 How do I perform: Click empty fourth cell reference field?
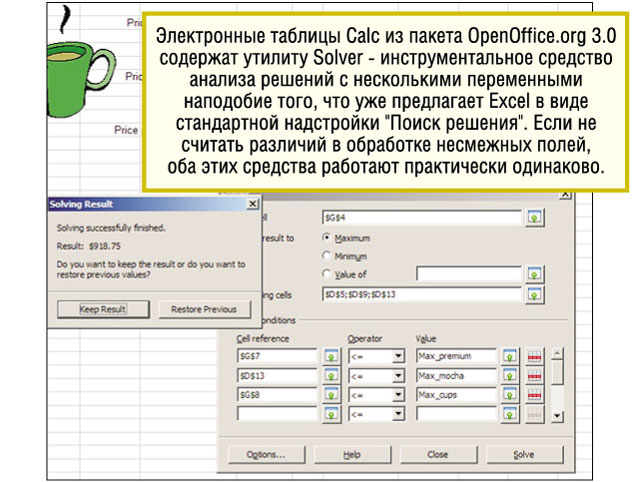point(277,414)
